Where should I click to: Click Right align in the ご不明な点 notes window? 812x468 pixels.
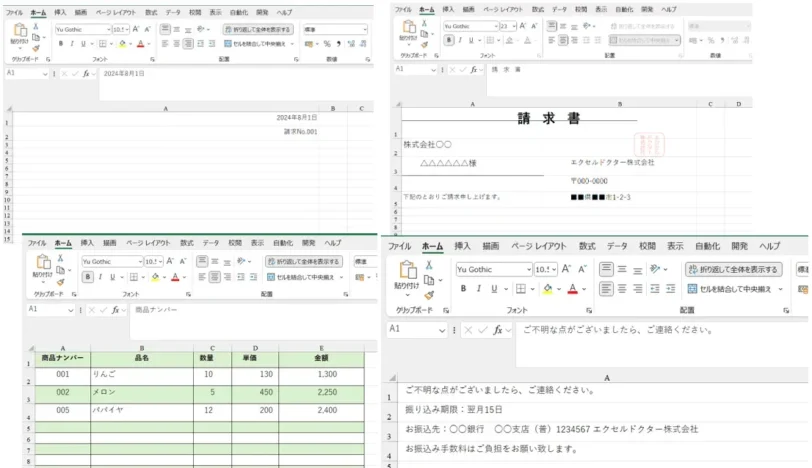tap(638, 289)
